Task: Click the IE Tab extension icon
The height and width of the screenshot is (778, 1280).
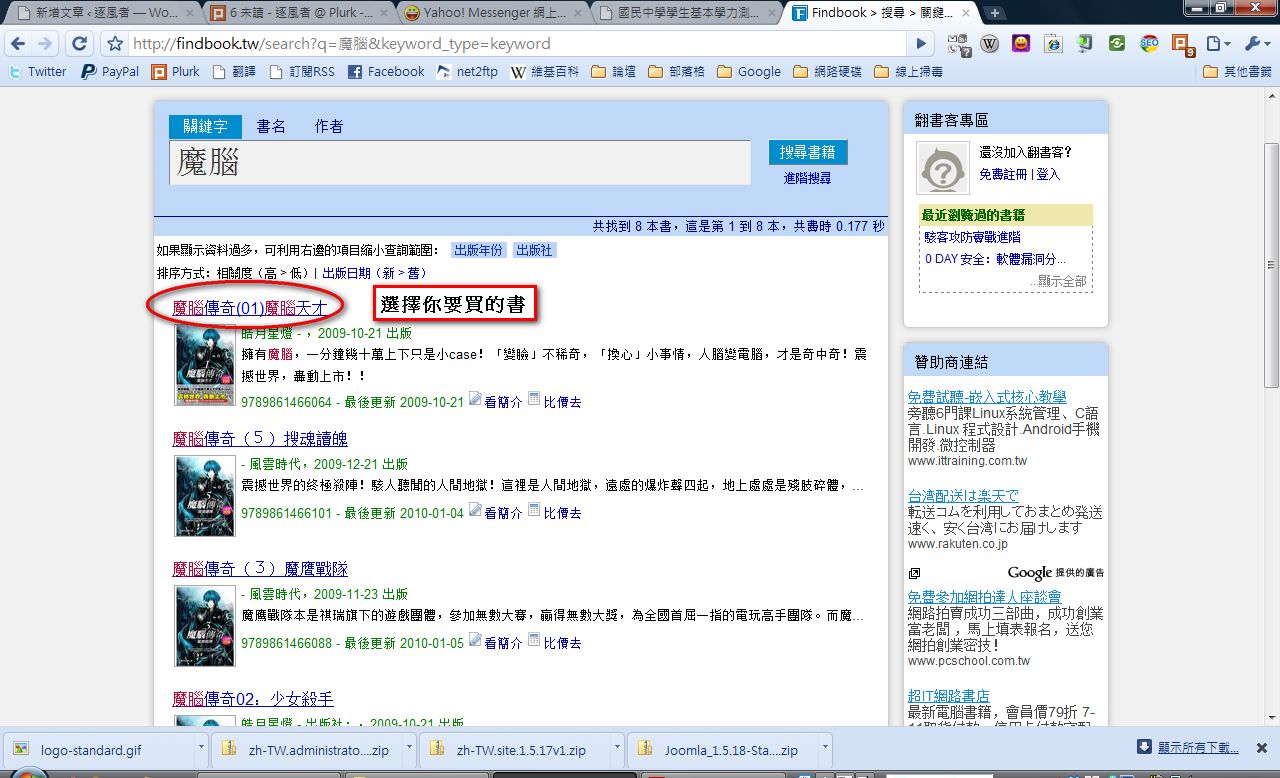Action: (1053, 44)
